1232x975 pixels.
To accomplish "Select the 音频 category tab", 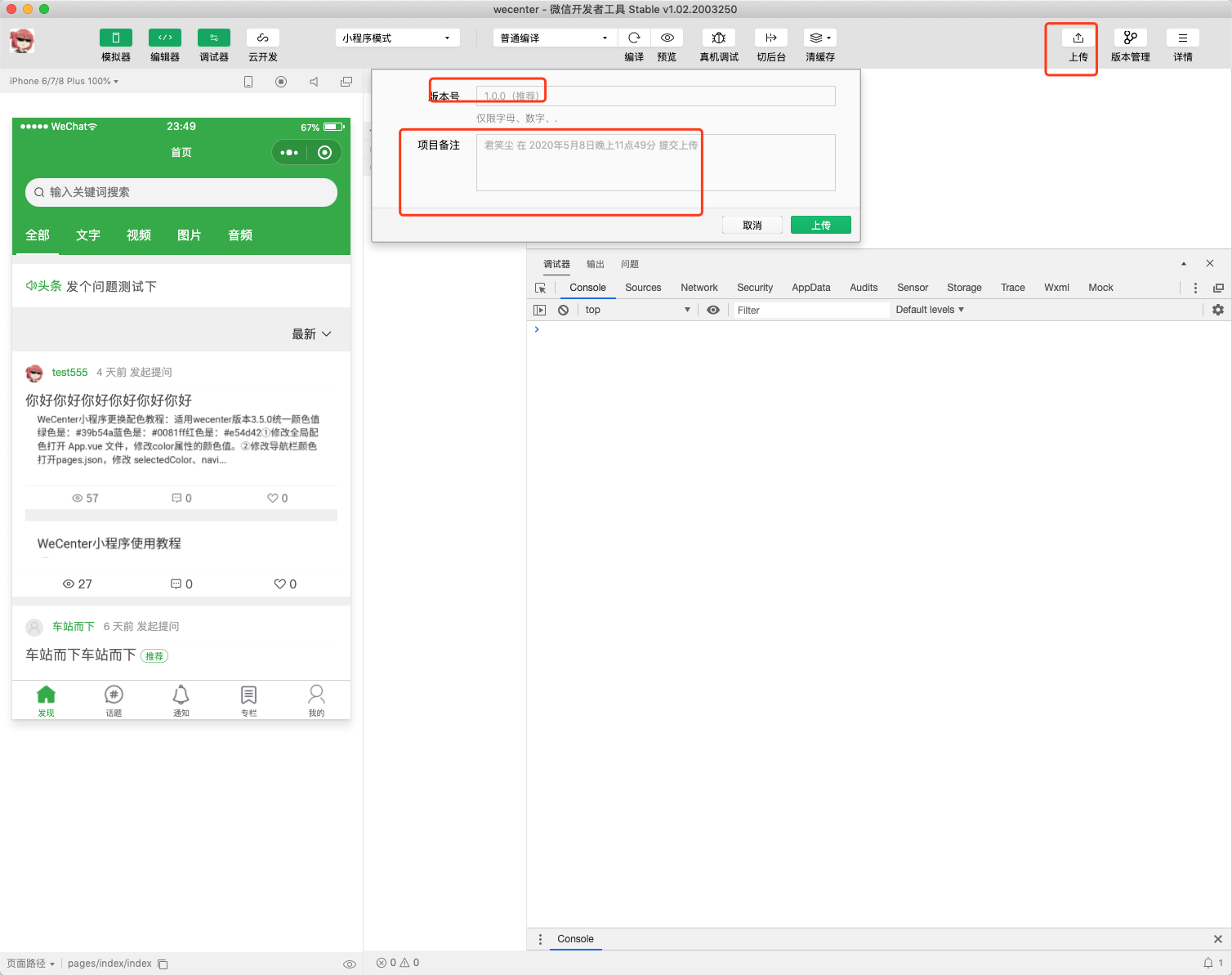I will click(x=240, y=235).
